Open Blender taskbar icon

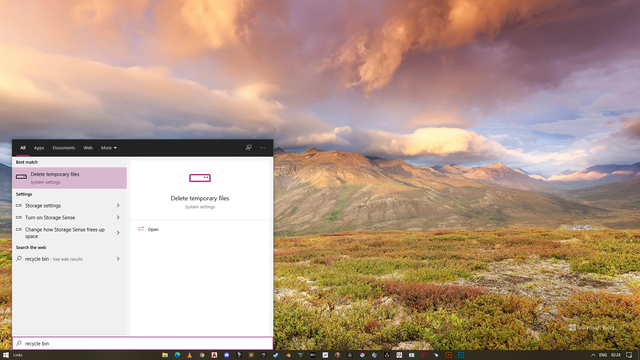pyautogui.click(x=288, y=355)
